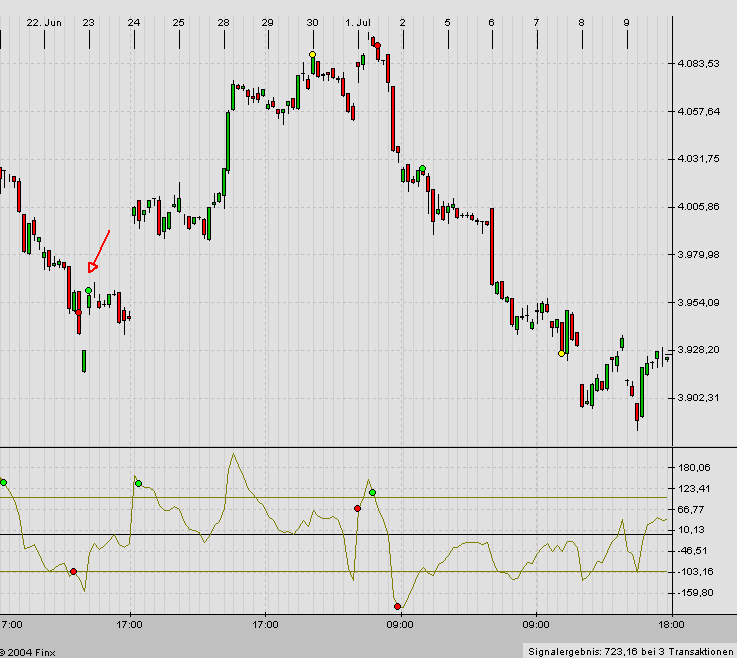
Task: Select the "9" date label at the top right
Action: click(x=626, y=22)
